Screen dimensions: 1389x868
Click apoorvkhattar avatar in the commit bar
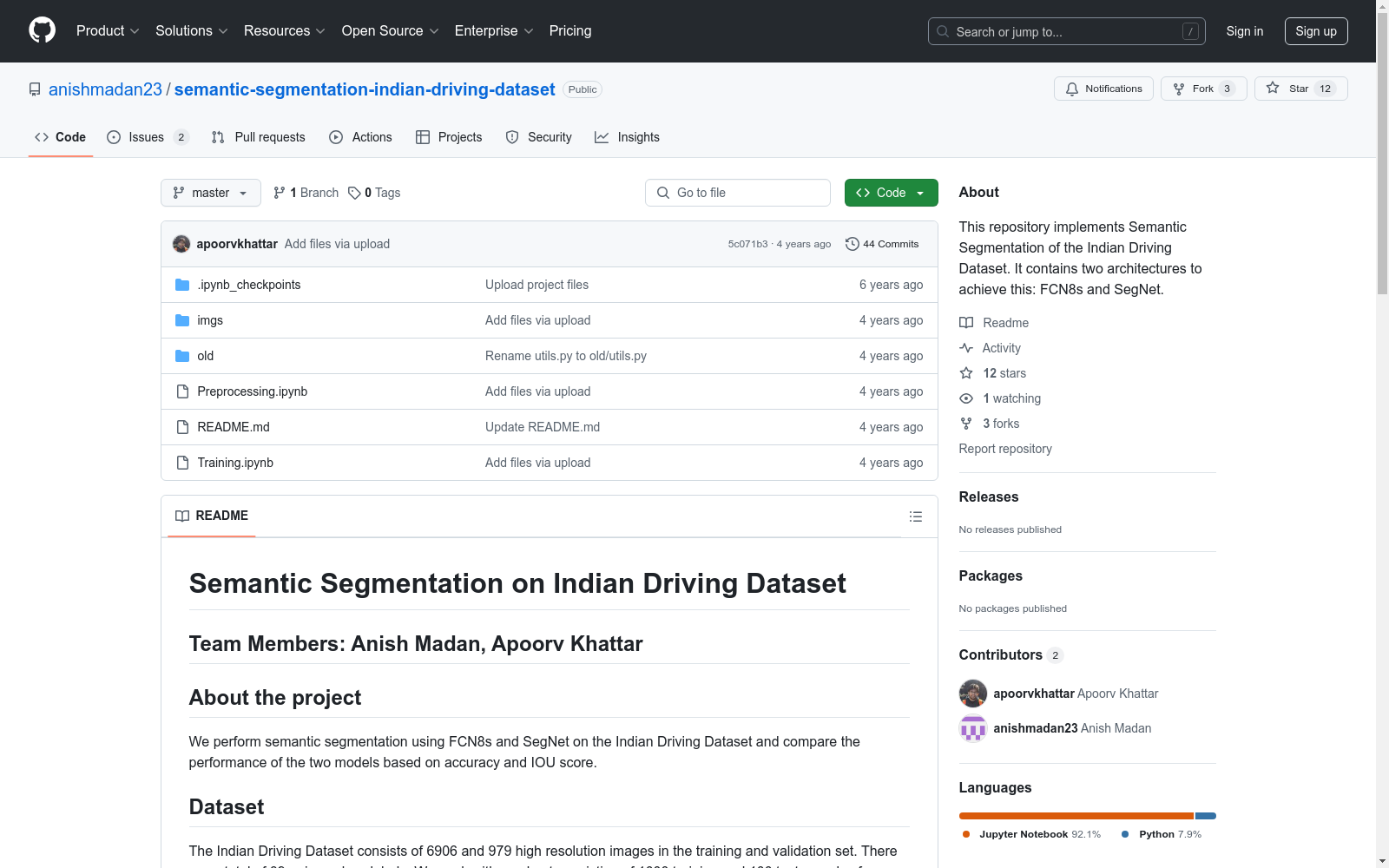point(181,244)
